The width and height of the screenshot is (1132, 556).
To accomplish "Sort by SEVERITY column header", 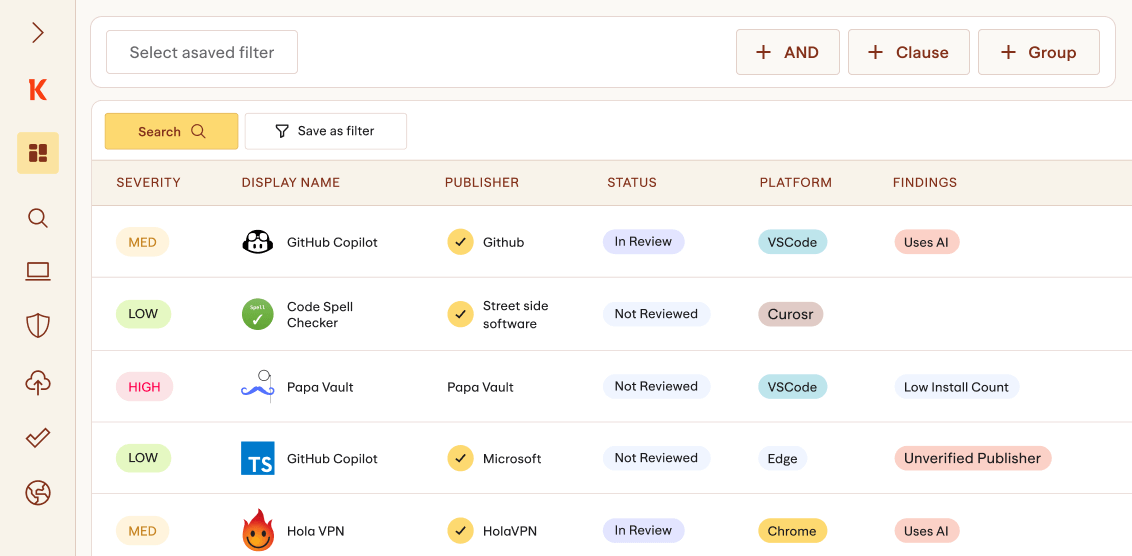I will click(x=149, y=183).
